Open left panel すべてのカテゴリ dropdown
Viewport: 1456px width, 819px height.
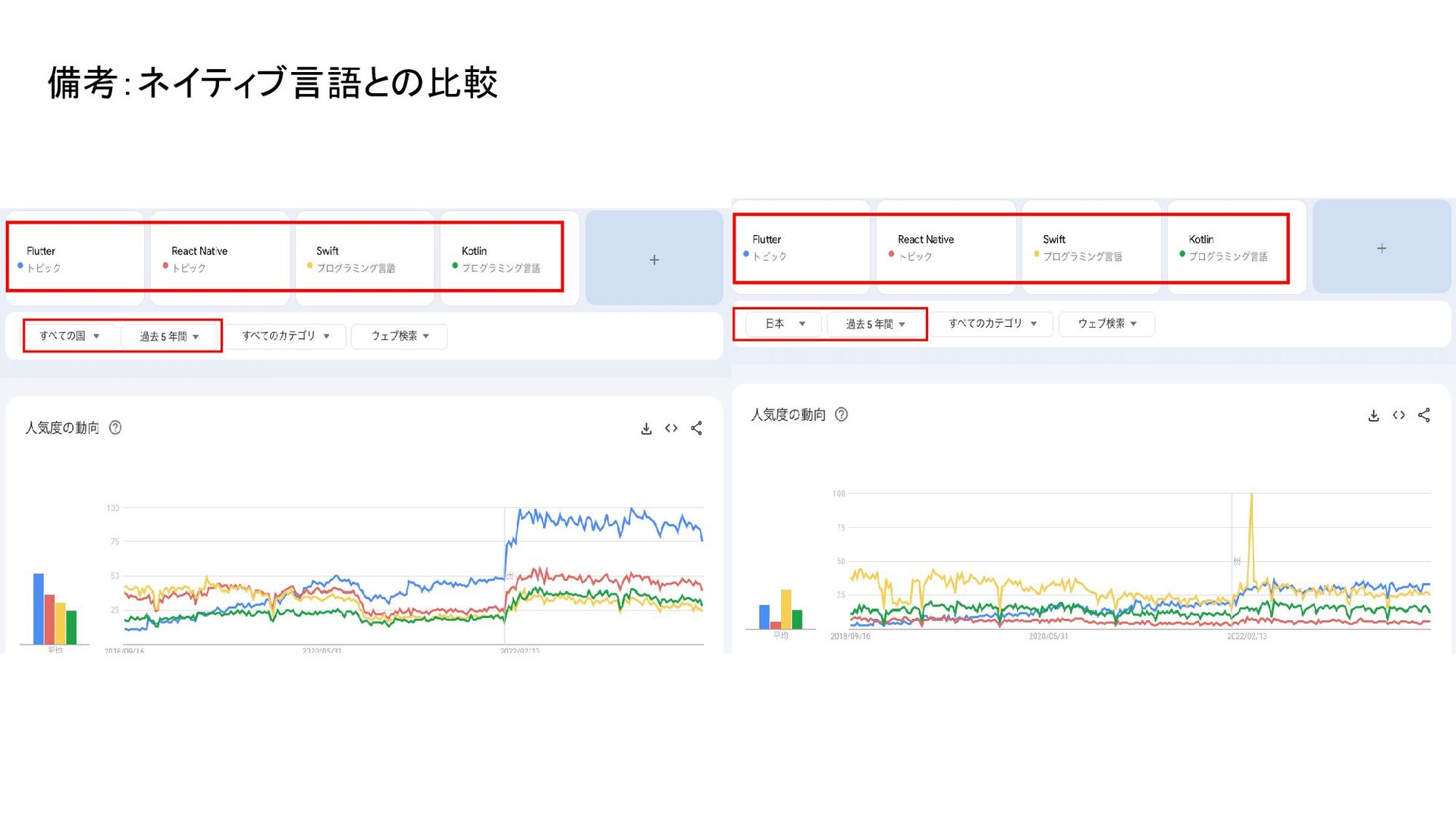[x=285, y=336]
